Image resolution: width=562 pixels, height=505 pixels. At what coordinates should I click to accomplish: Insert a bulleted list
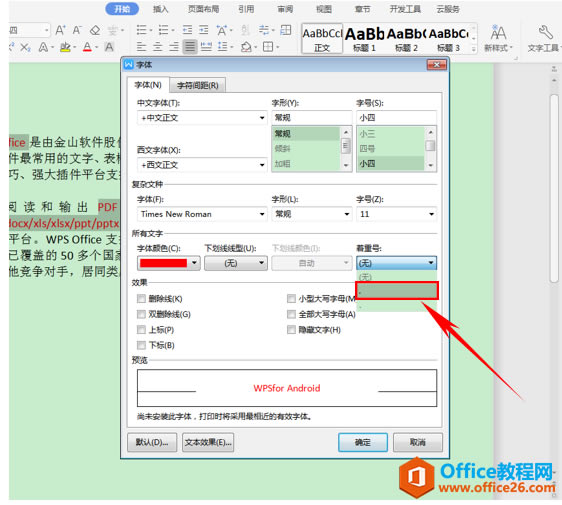(x=142, y=30)
